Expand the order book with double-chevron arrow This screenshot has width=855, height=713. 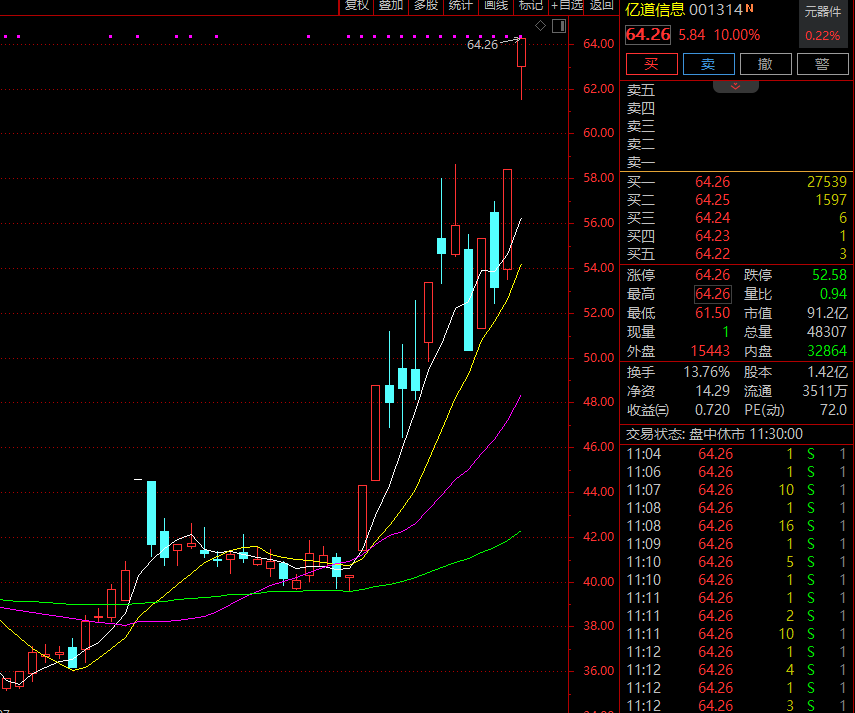[736, 87]
